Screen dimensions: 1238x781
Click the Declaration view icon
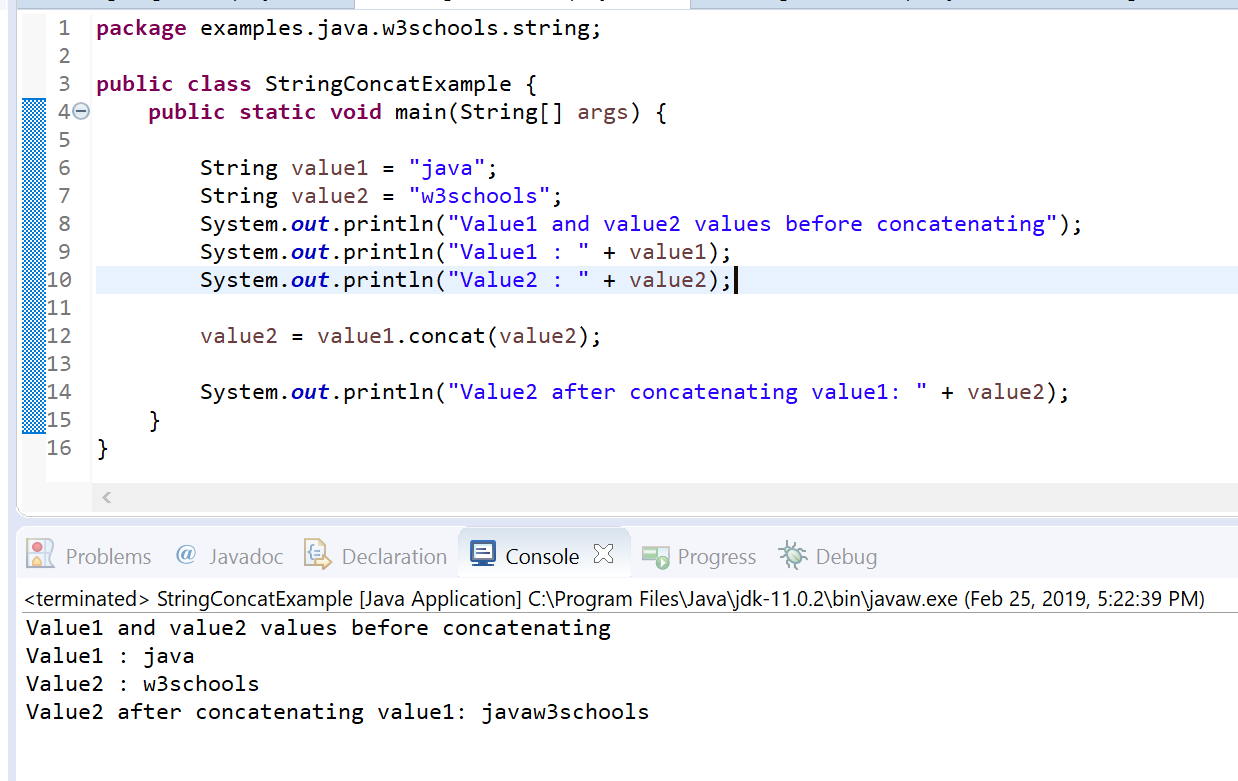coord(318,556)
